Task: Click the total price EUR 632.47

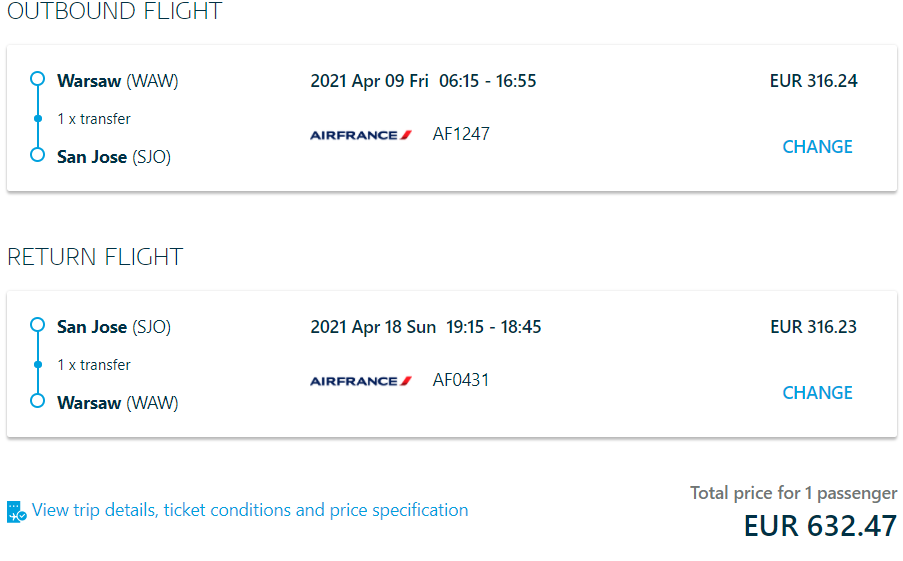Action: [x=821, y=526]
